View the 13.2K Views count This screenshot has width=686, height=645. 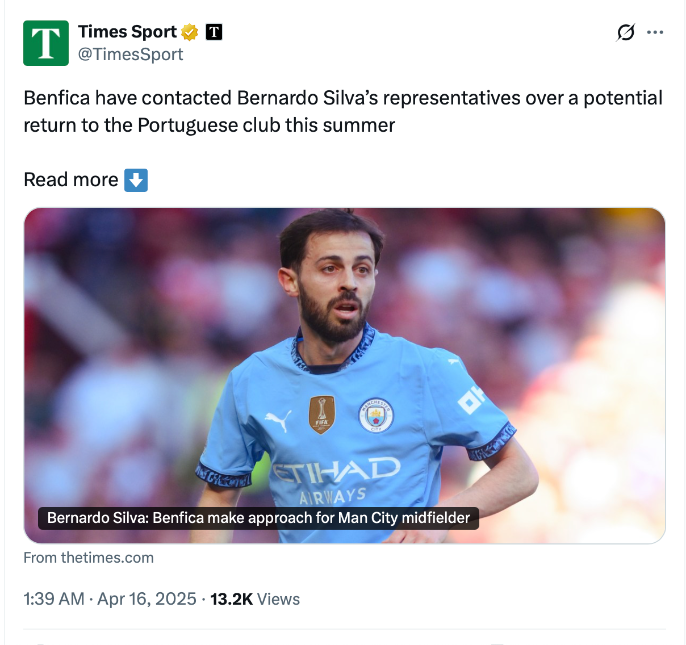pyautogui.click(x=255, y=599)
